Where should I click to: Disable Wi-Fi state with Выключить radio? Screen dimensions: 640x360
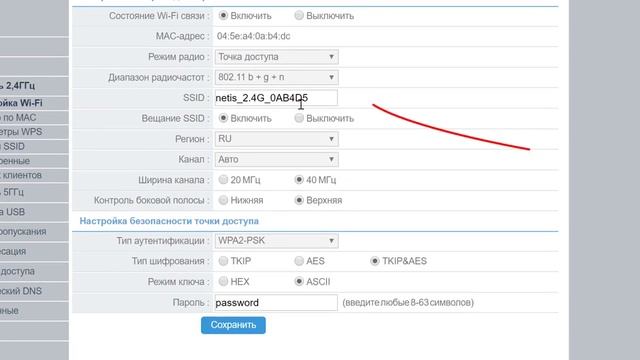pos(299,16)
